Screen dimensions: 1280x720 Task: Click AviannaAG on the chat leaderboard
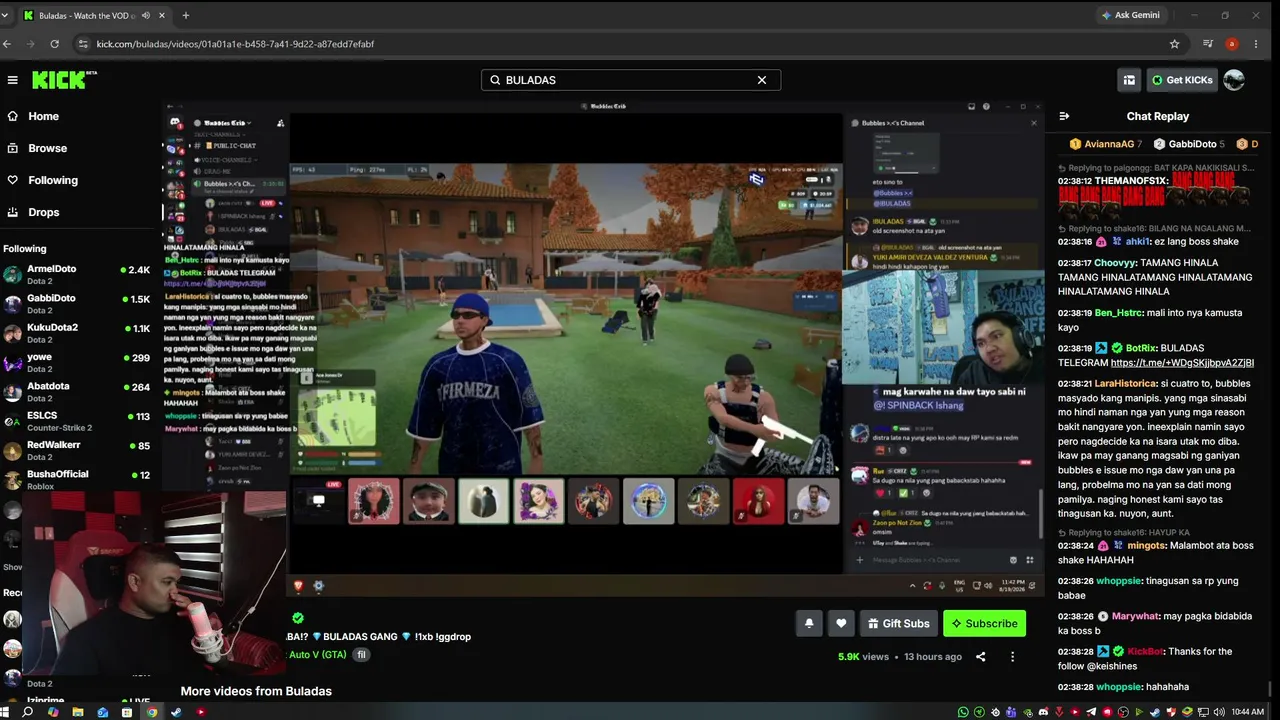(1106, 144)
